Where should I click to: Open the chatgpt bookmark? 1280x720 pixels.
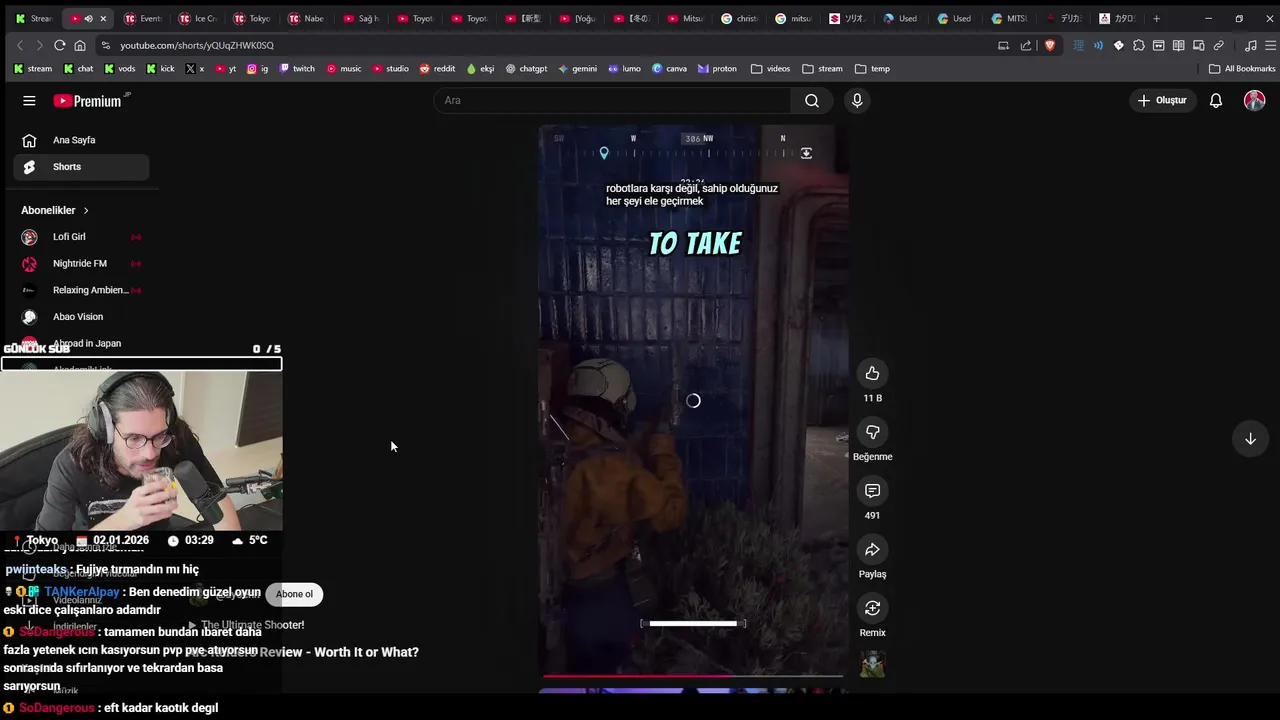pyautogui.click(x=526, y=69)
